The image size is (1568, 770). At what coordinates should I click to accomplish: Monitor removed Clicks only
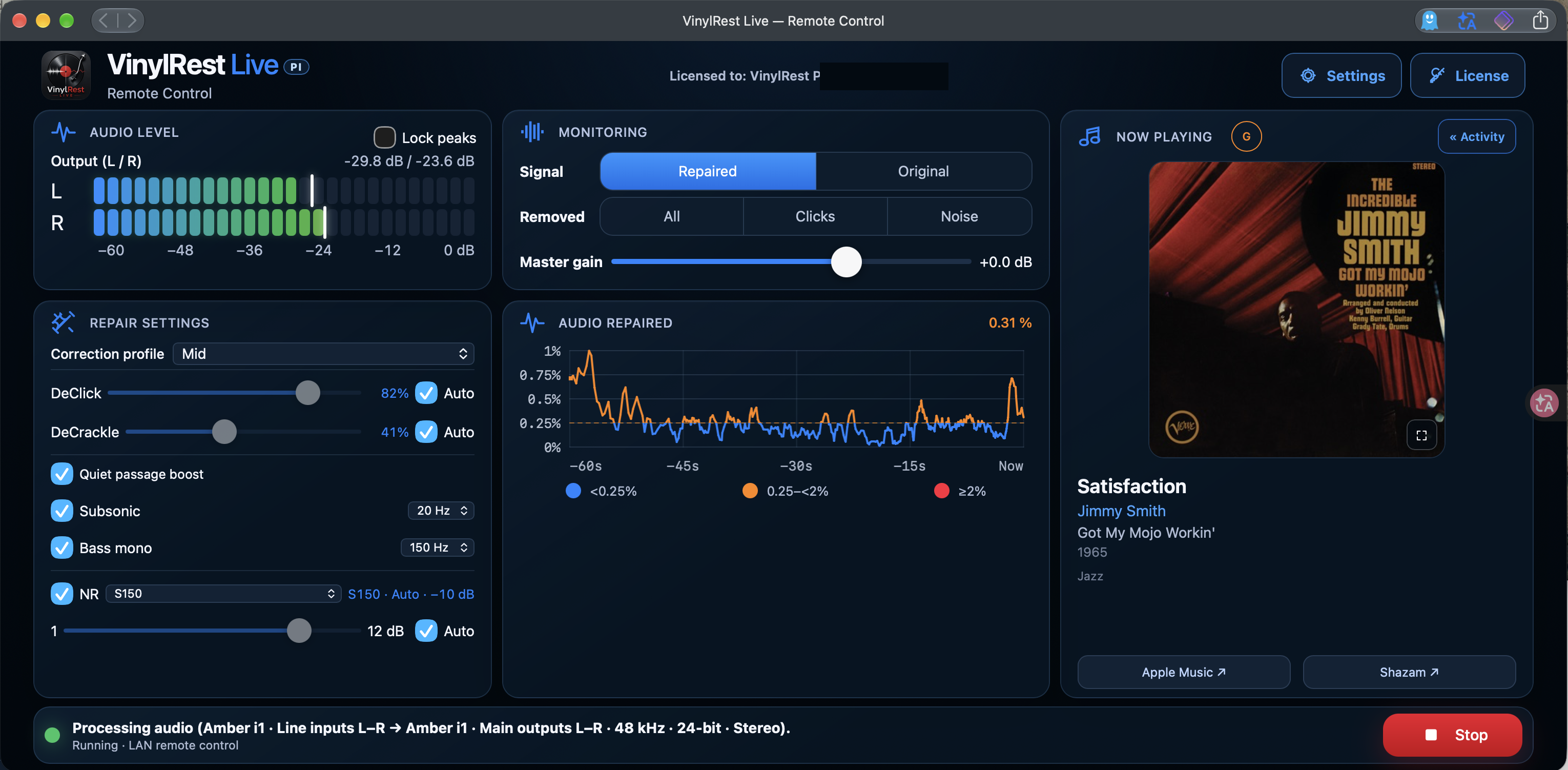[x=815, y=216]
